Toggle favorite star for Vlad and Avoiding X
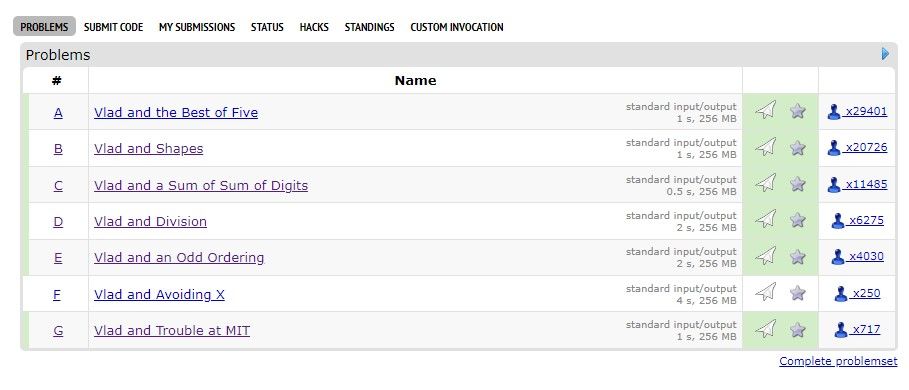 point(798,293)
